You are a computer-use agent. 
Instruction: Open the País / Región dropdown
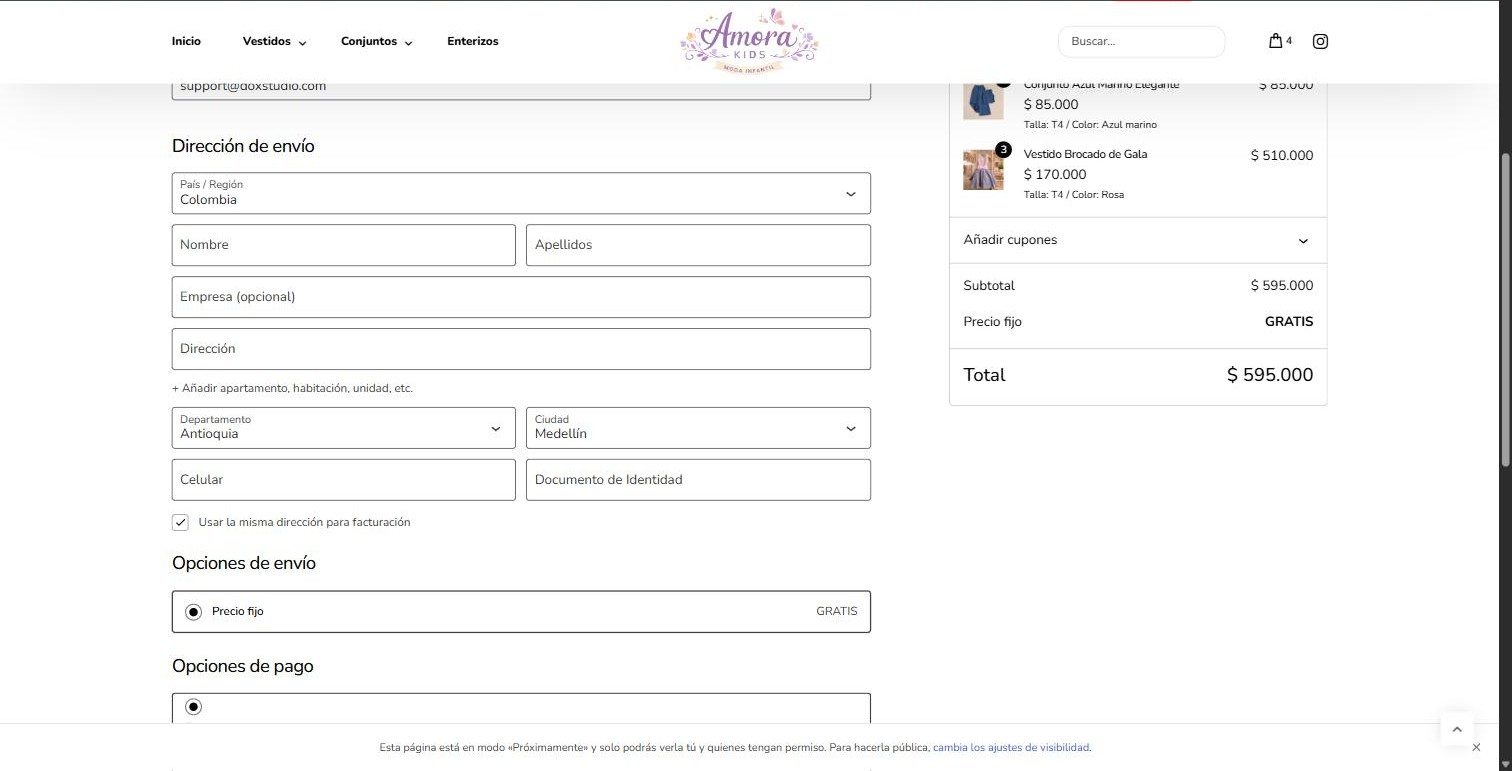pyautogui.click(x=521, y=193)
